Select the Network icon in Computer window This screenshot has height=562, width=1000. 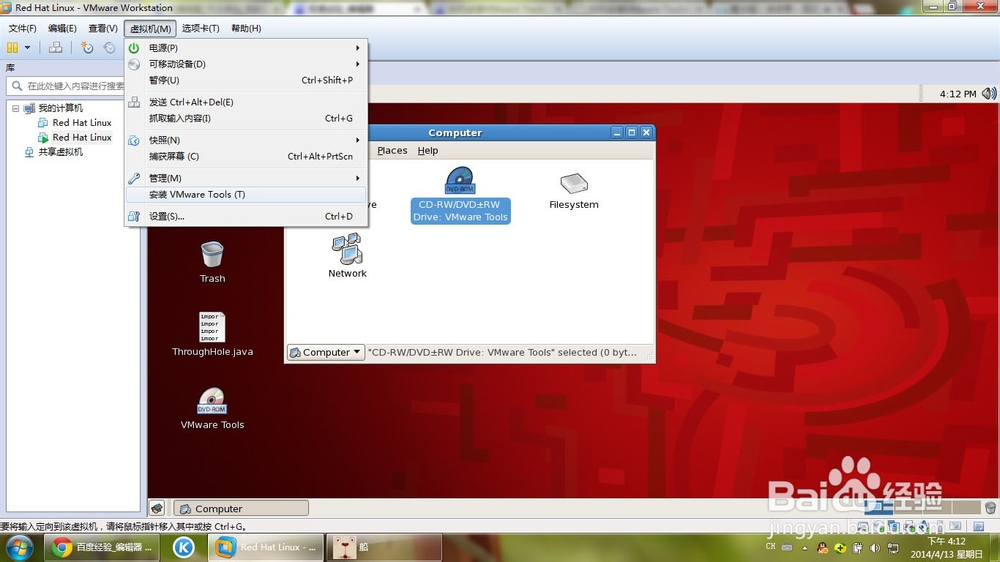348,255
